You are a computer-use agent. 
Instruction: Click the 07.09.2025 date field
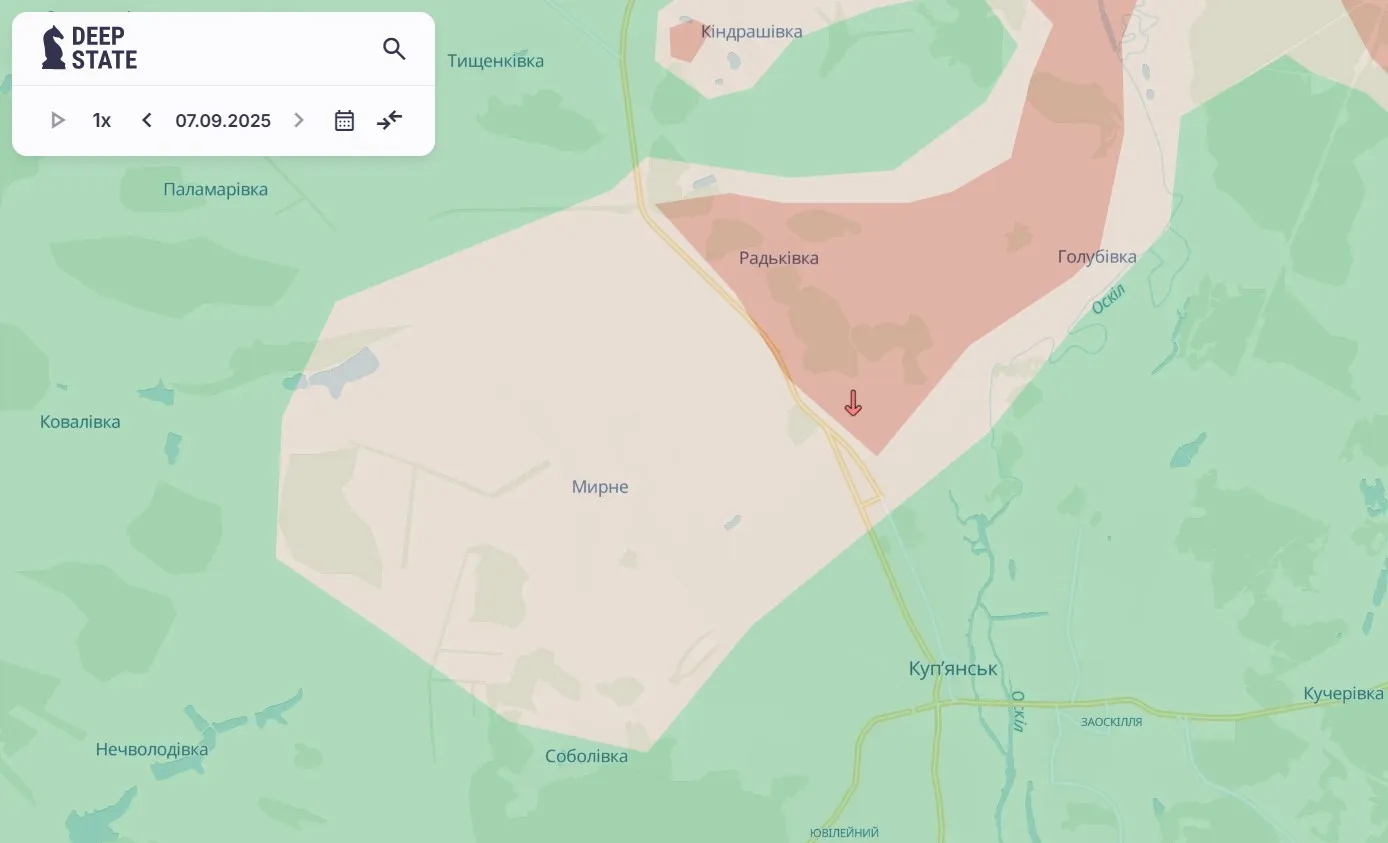pos(223,121)
